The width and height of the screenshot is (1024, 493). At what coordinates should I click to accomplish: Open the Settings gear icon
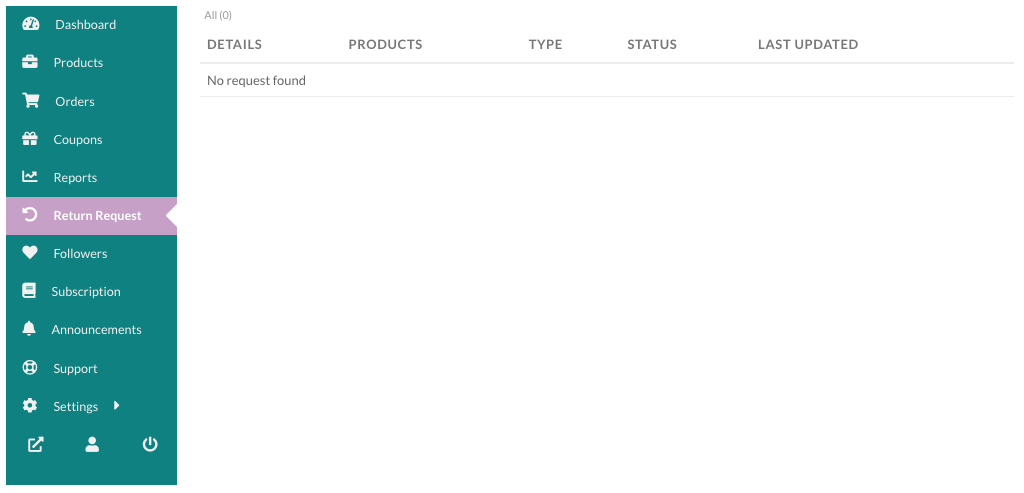coord(29,406)
